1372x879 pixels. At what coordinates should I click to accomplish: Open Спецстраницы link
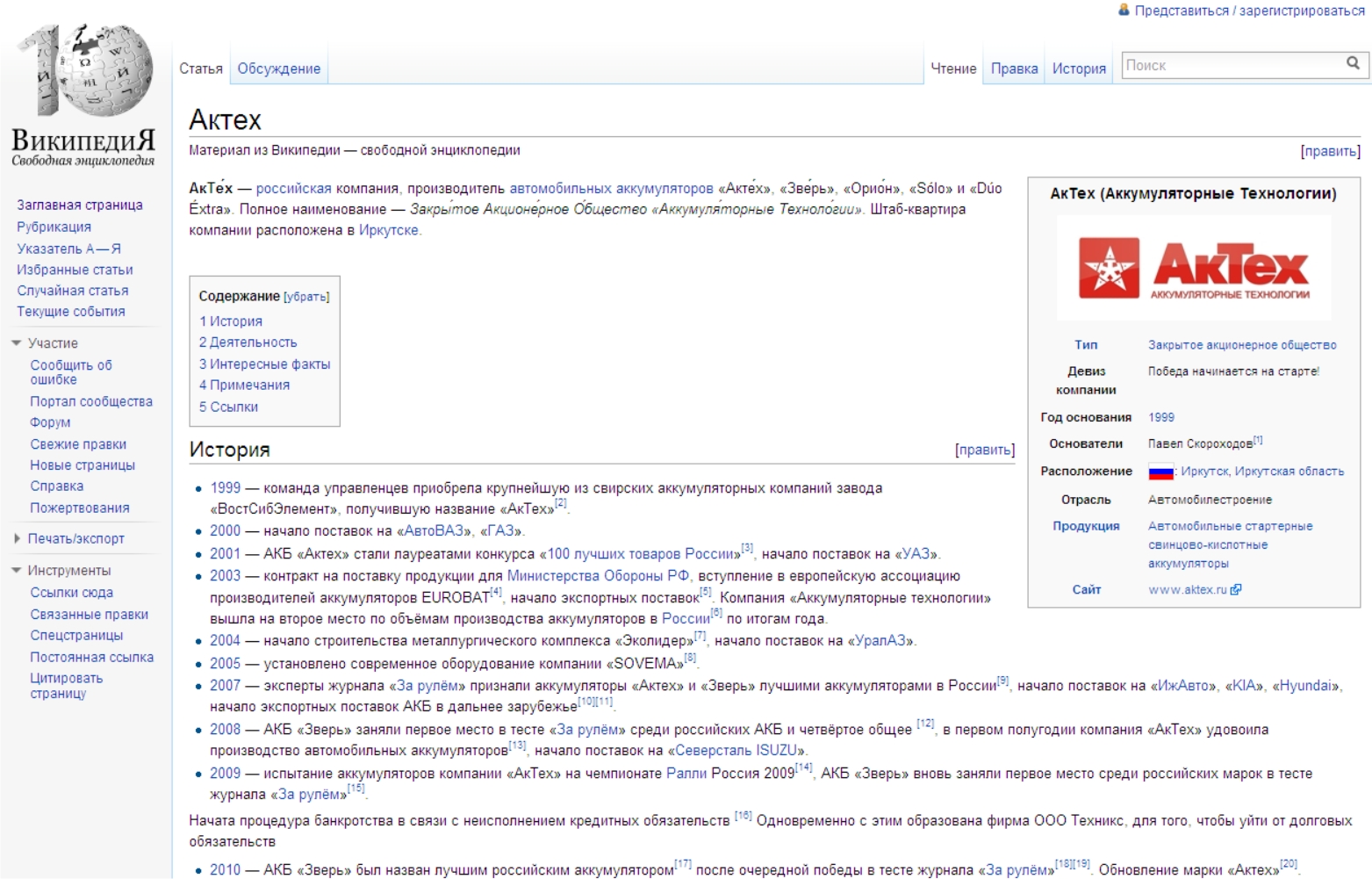coord(76,635)
